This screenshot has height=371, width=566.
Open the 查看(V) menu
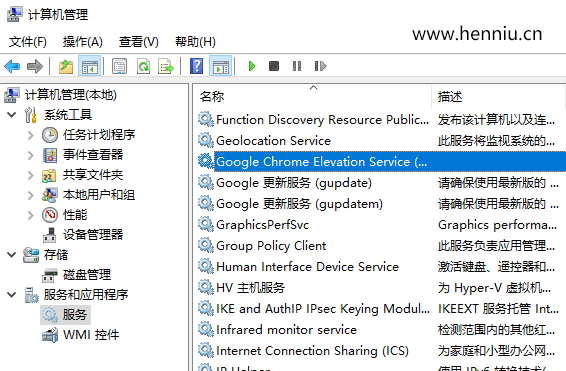click(139, 42)
